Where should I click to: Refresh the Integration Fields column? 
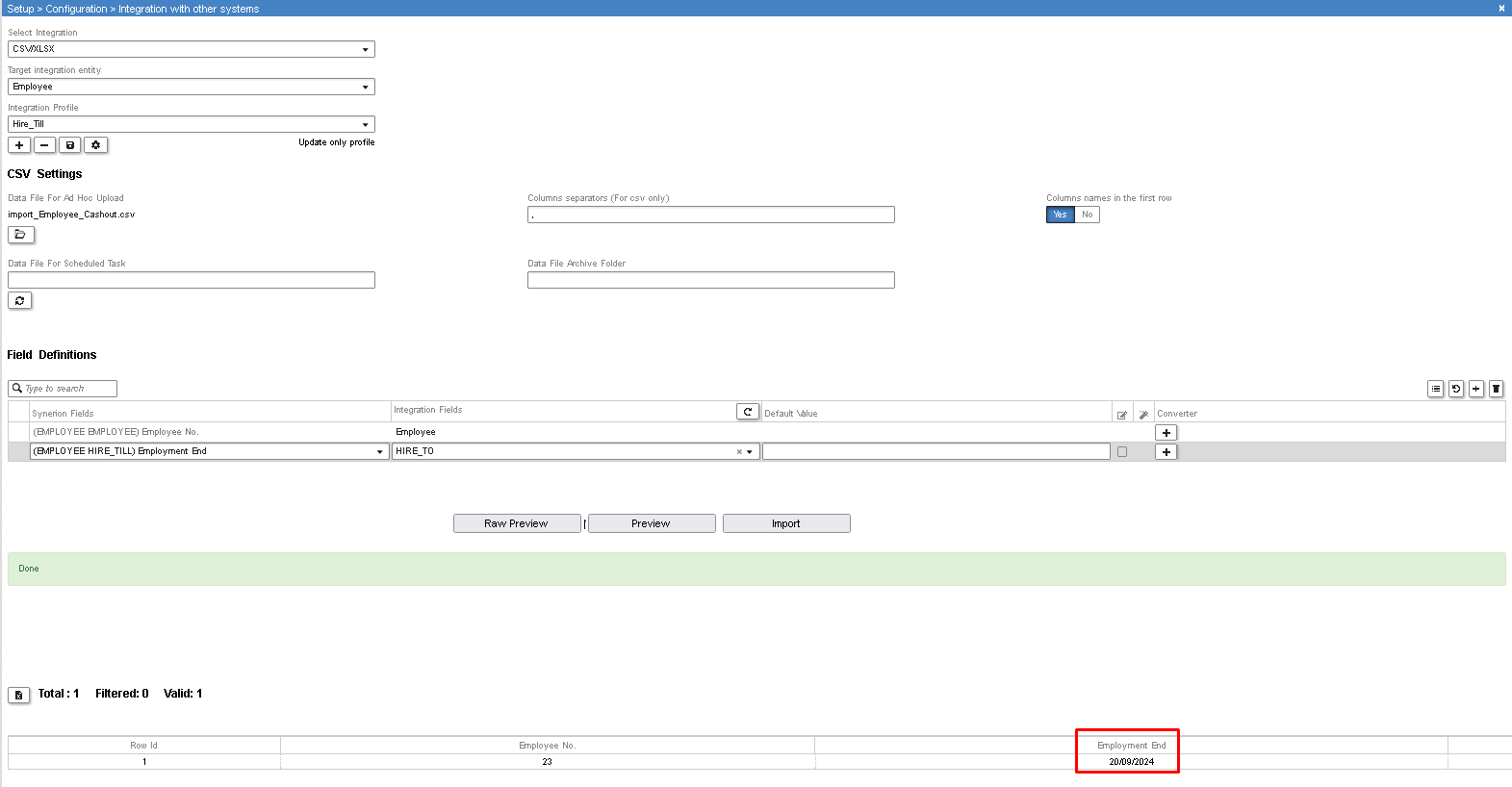pyautogui.click(x=748, y=412)
